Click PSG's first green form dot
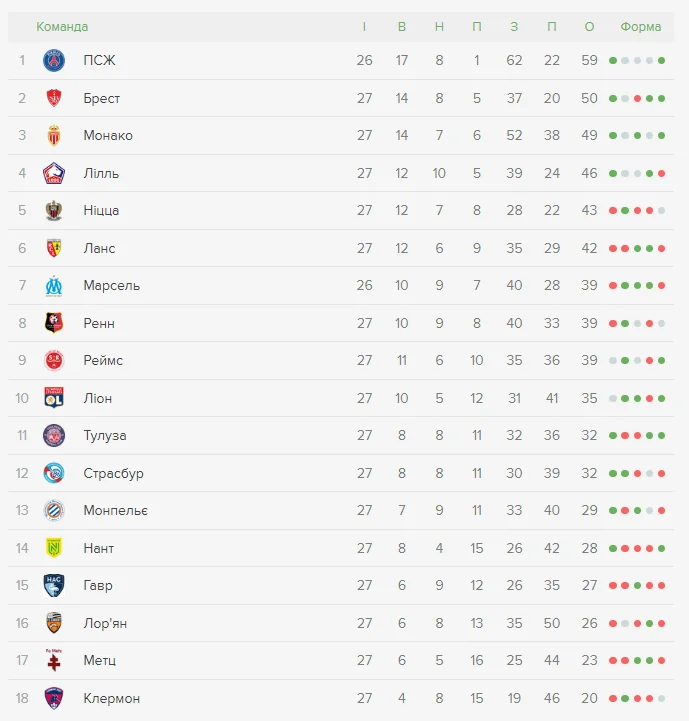 coord(613,60)
